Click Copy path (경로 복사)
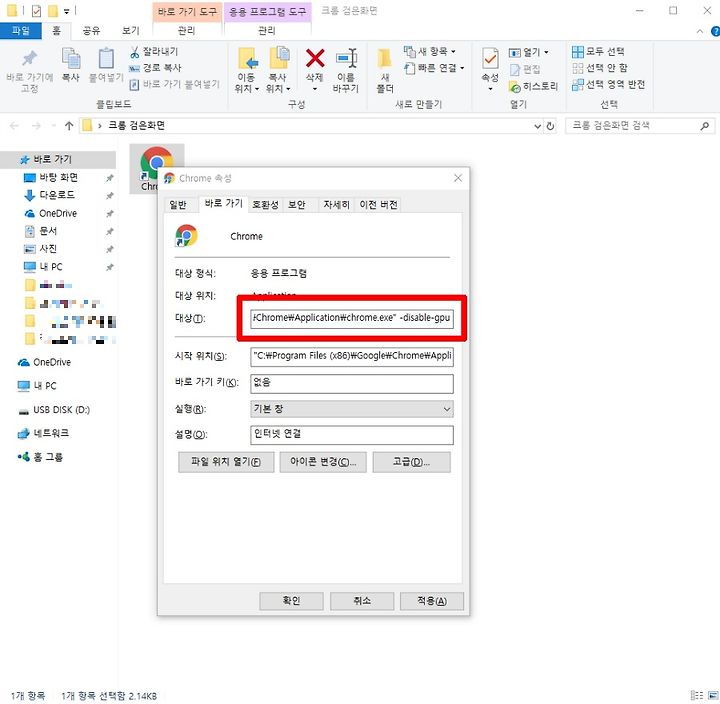Viewport: 720px width, 704px height. point(155,68)
